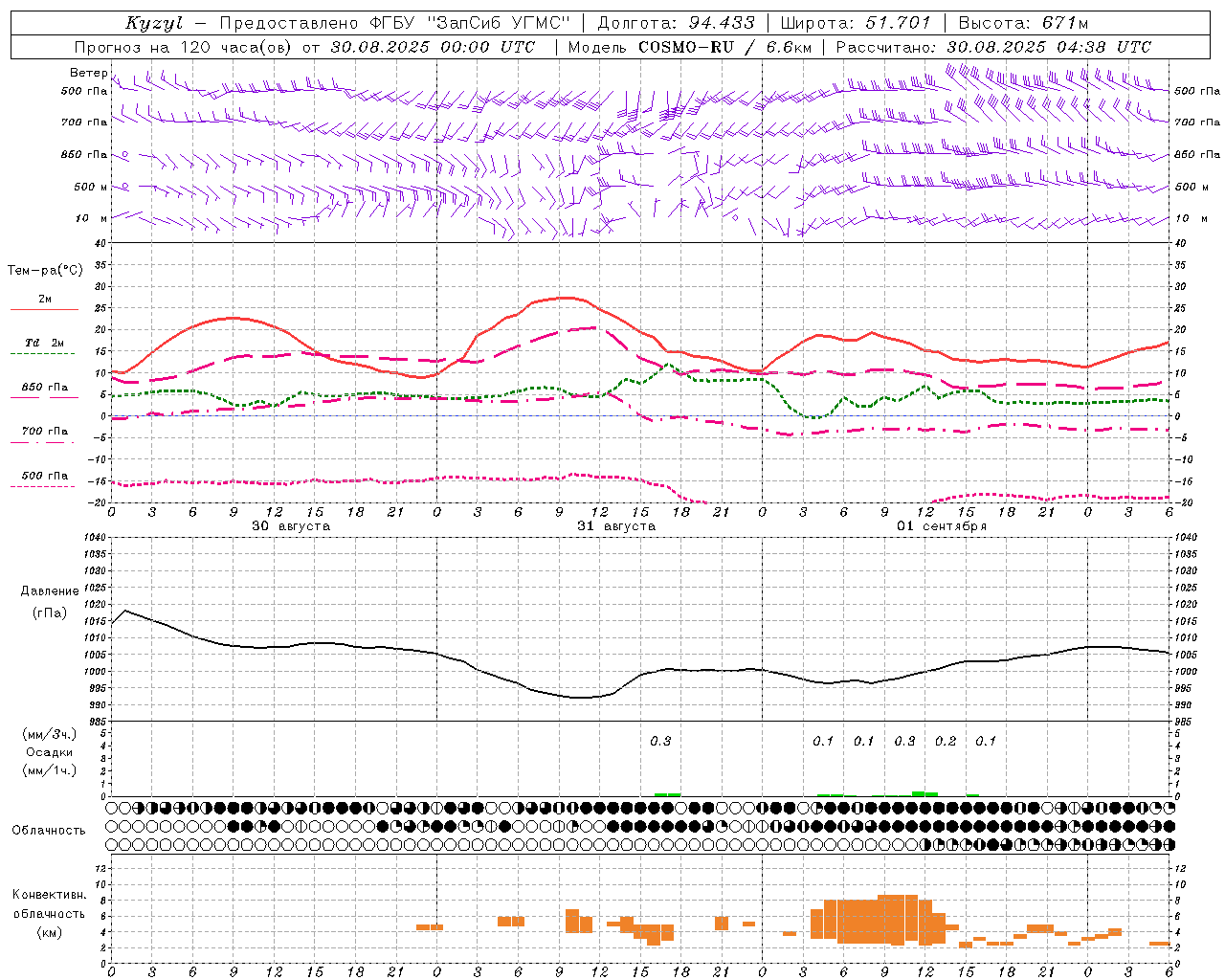Click the Давление pressure chart label
The width and height of the screenshot is (1225, 980).
pyautogui.click(x=50, y=591)
